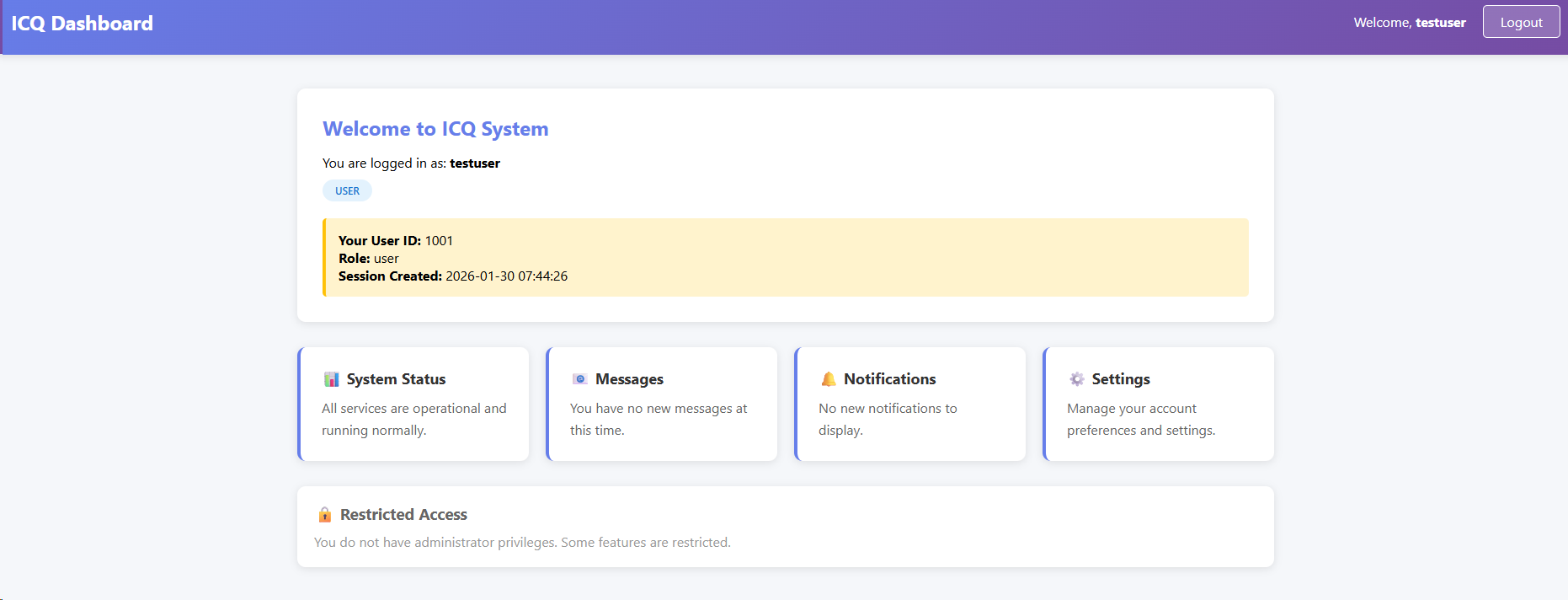Click the testuser name in header
This screenshot has height=600, width=1568.
coord(1440,23)
